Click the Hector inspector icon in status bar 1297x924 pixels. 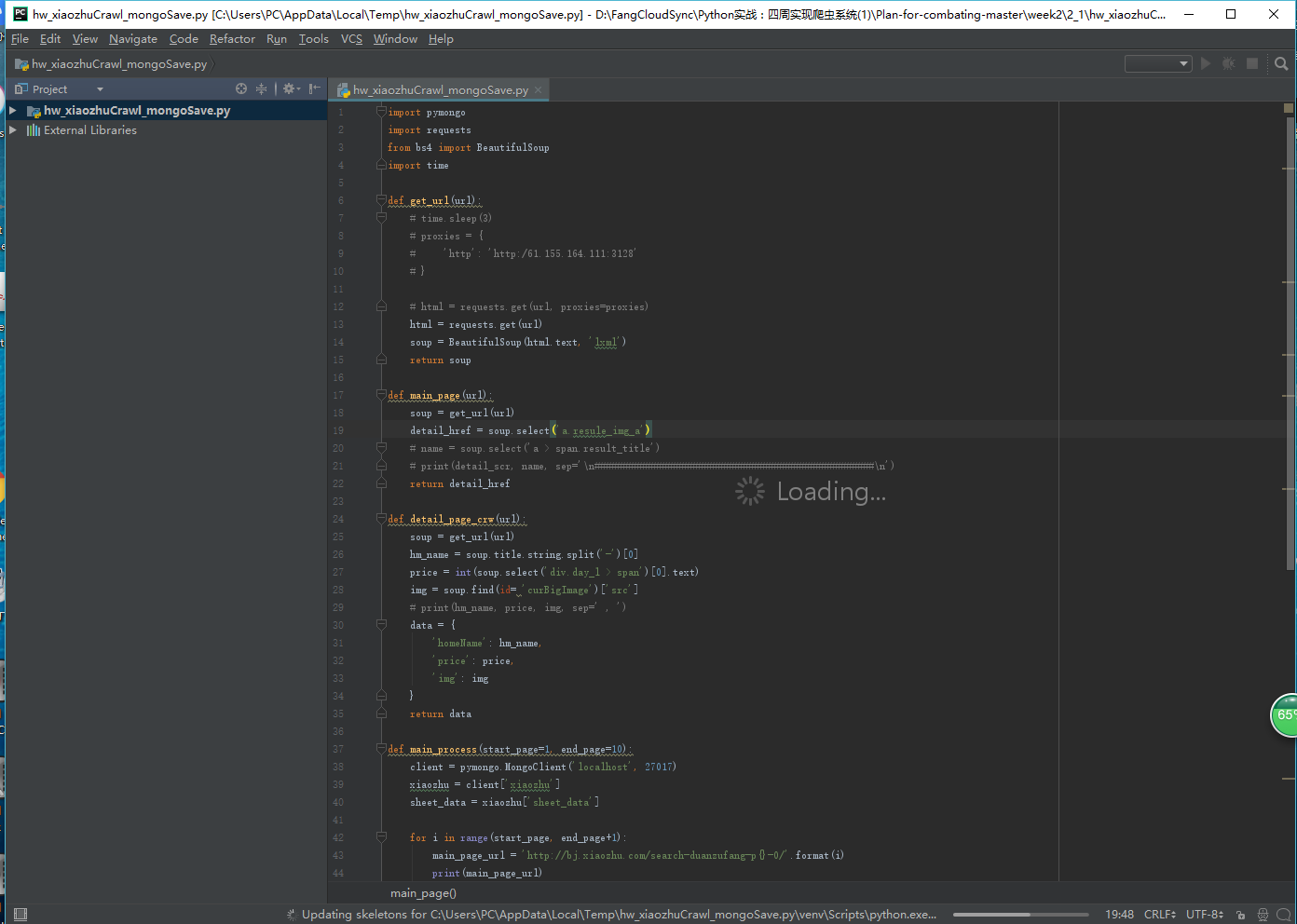pyautogui.click(x=1263, y=915)
